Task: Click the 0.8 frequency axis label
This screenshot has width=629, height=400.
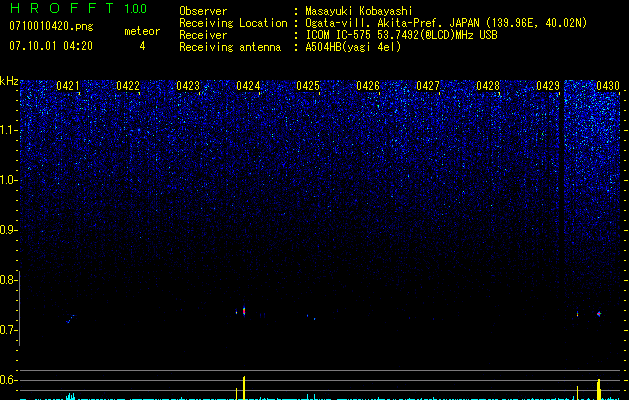Action: [8, 280]
